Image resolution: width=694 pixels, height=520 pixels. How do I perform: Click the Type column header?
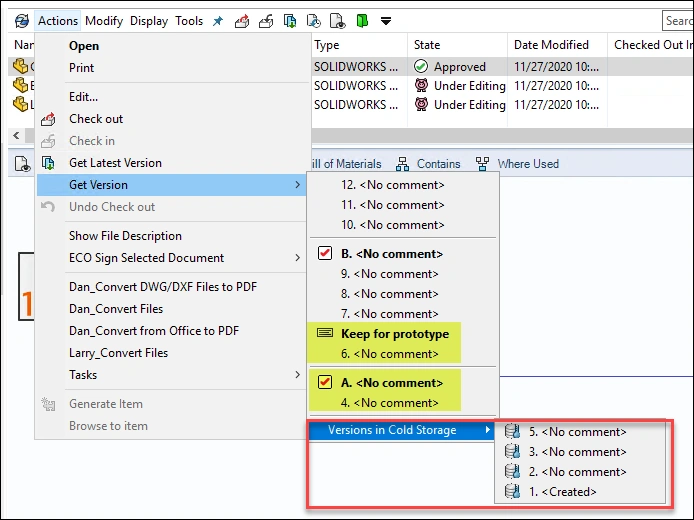tap(327, 45)
